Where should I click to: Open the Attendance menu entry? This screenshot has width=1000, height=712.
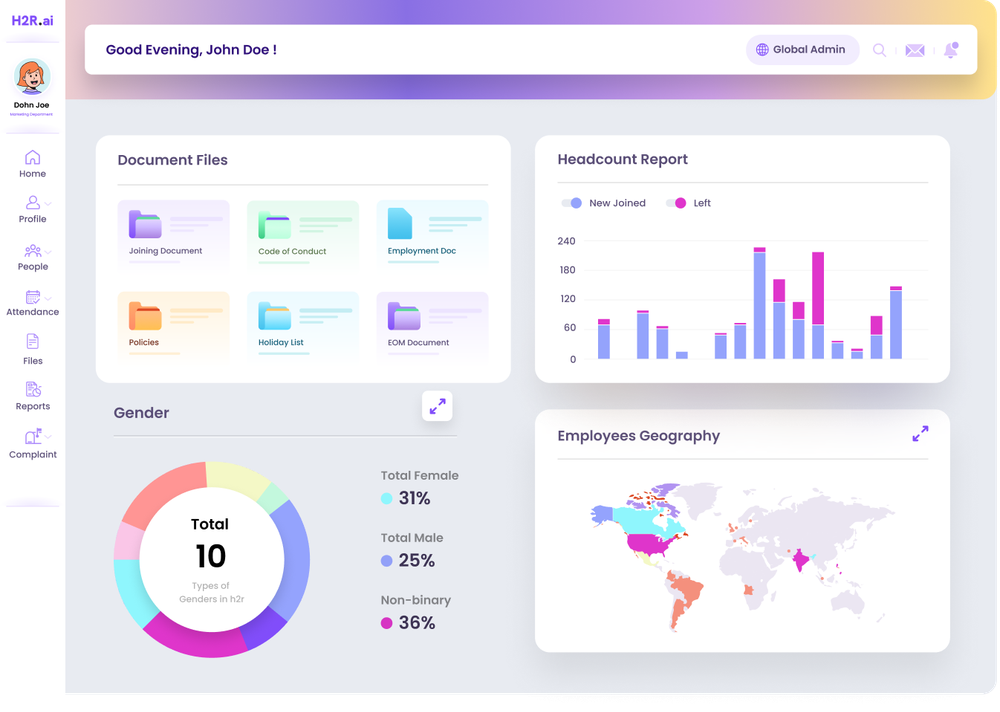click(33, 304)
